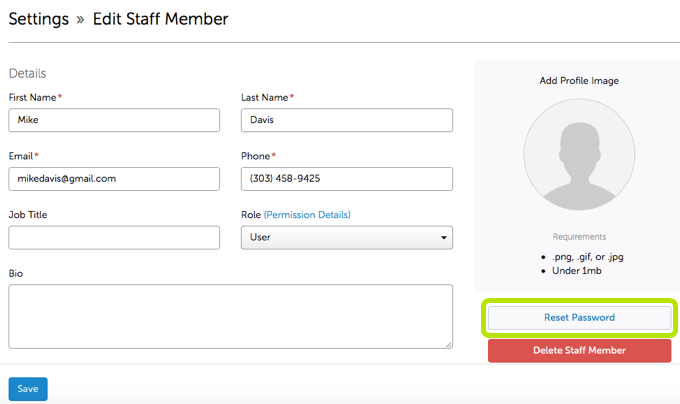680x404 pixels.
Task: Click the Add Profile Image caption
Action: 579,80
